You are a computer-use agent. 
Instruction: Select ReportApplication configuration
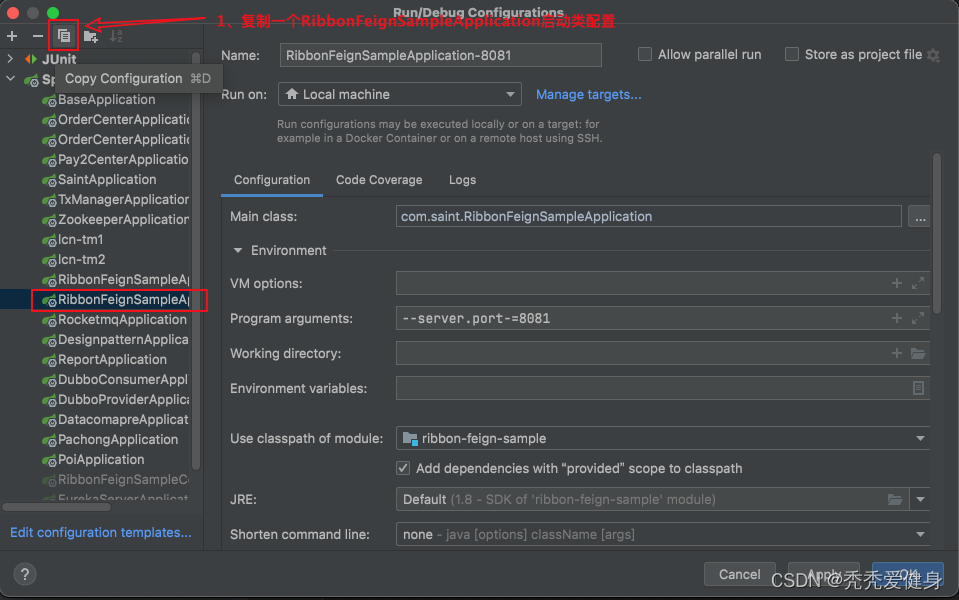104,360
